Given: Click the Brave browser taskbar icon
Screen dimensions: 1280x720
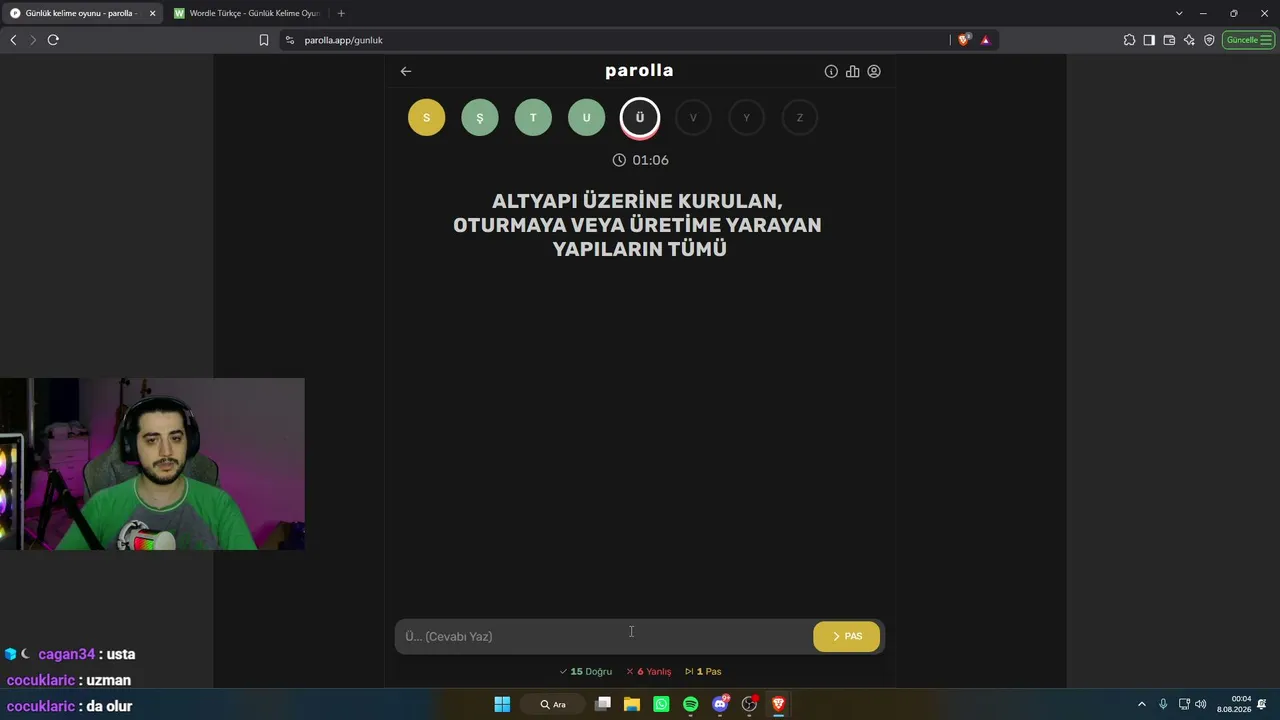Looking at the screenshot, I should coord(779,704).
